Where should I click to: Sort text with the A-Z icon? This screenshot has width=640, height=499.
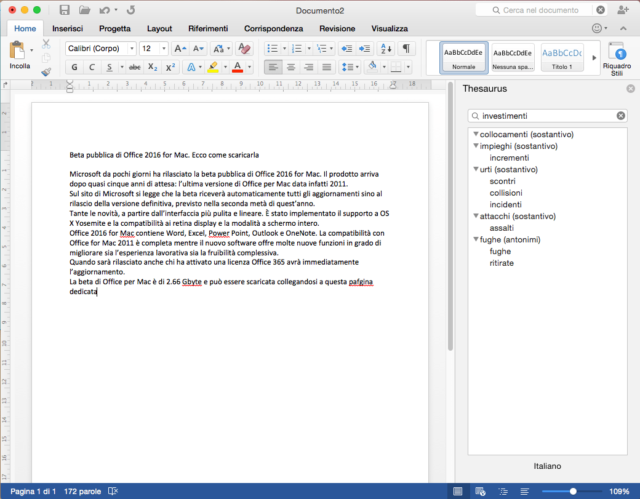tap(386, 49)
